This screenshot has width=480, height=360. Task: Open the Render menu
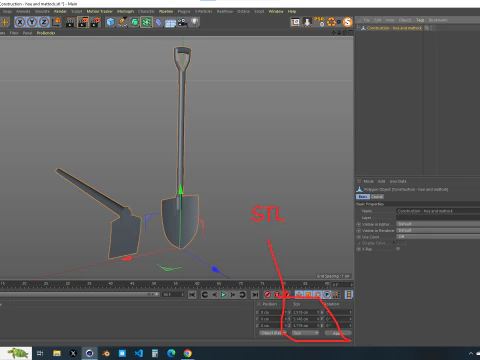(60, 11)
